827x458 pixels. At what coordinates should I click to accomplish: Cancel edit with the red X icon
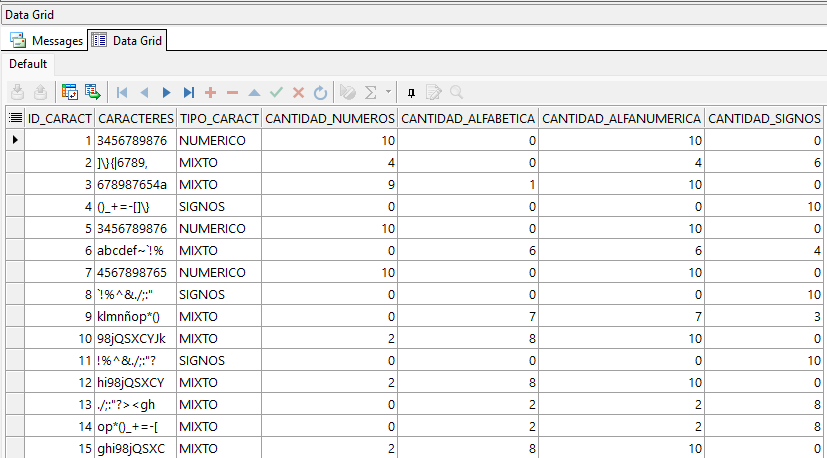coord(298,92)
